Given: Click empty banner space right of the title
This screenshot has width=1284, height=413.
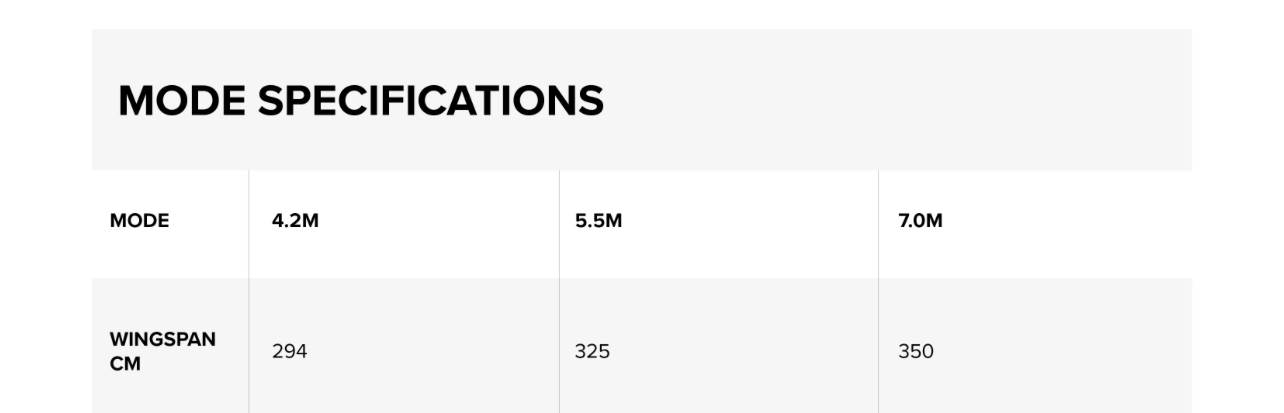Looking at the screenshot, I should [x=900, y=100].
